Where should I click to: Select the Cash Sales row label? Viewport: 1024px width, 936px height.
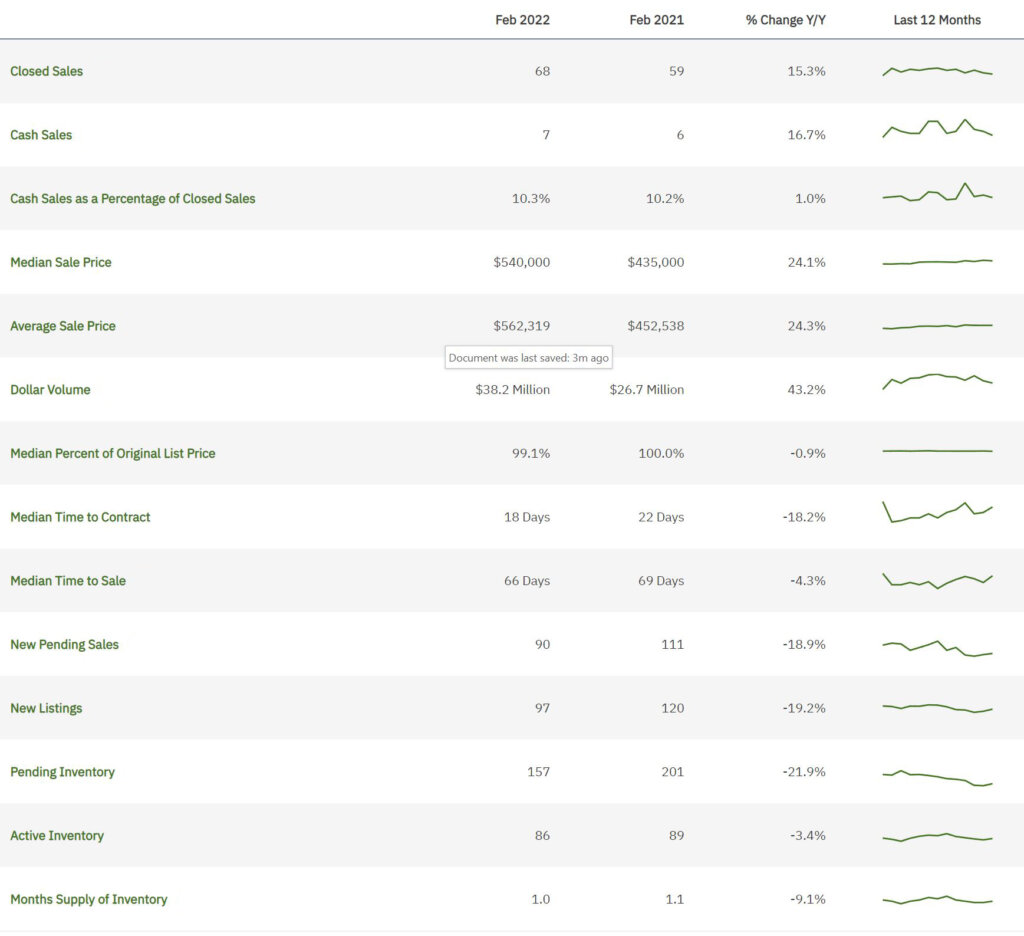41,135
